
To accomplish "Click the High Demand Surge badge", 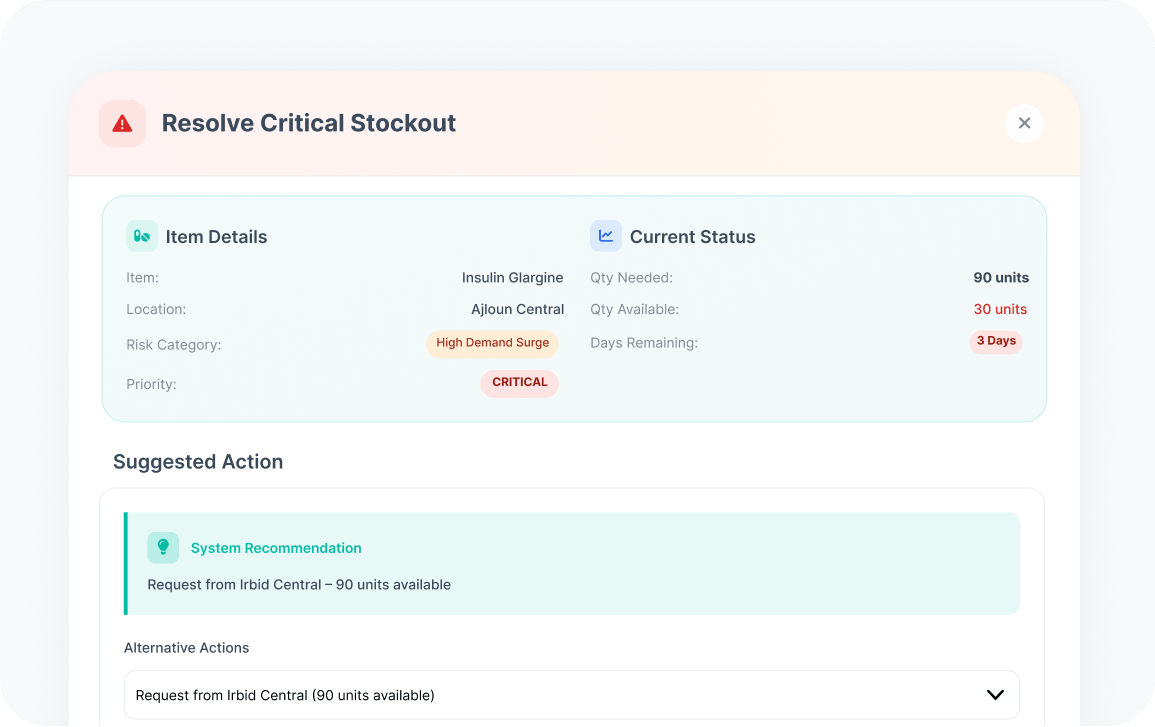I will 492,343.
